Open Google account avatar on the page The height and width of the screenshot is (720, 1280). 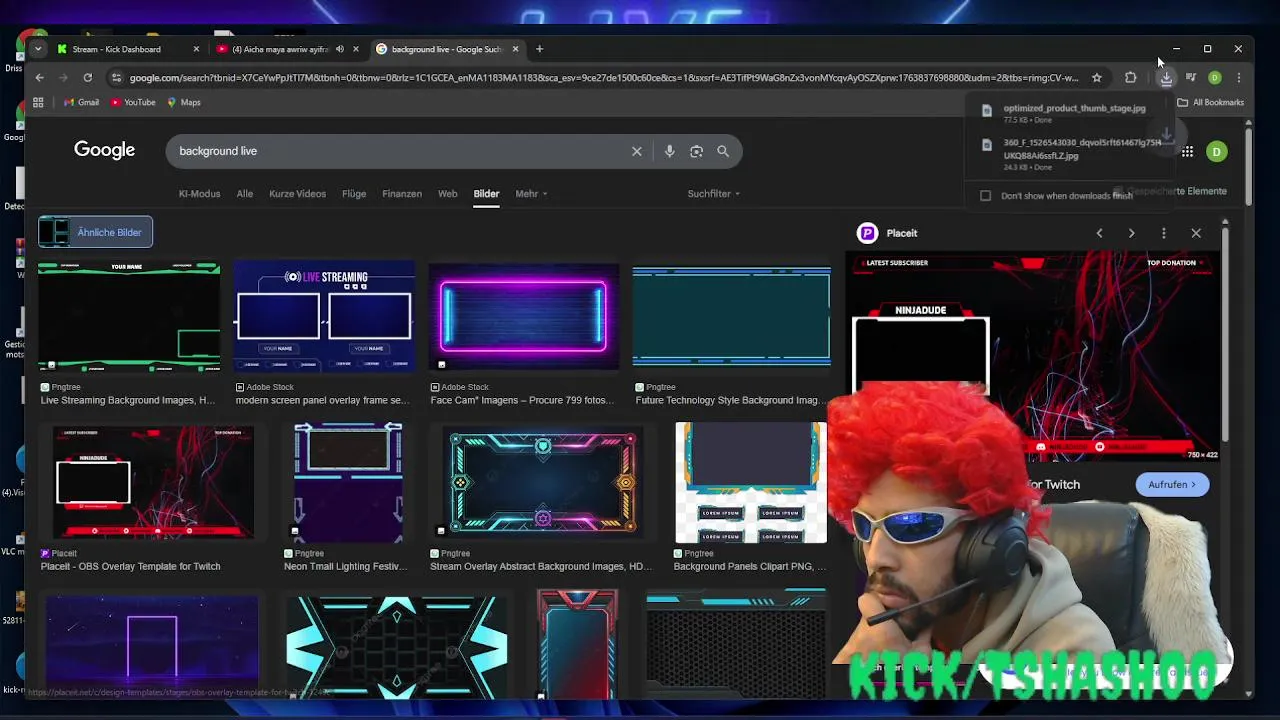coord(1216,151)
